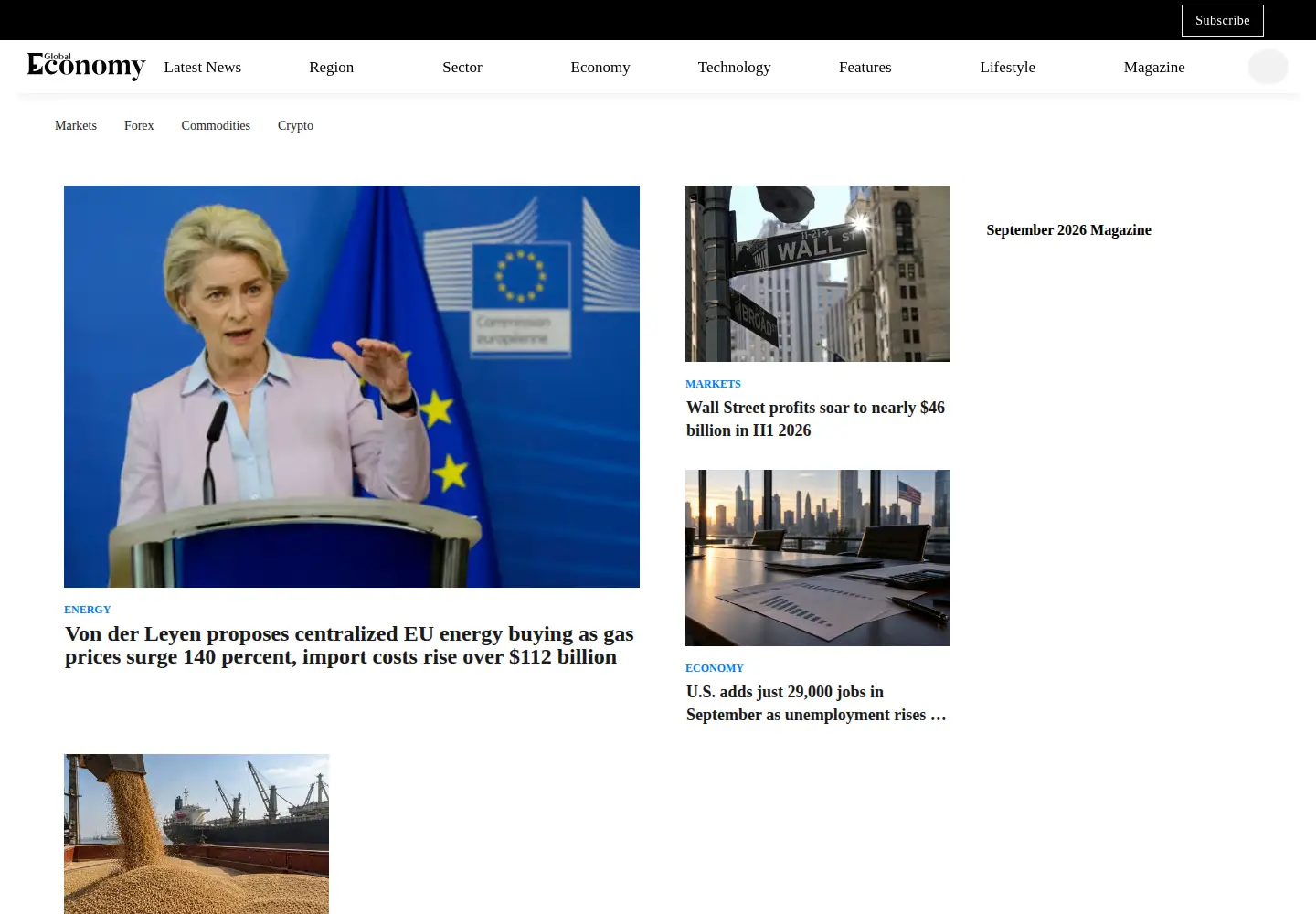
Task: Click the September 2026 Magazine heading
Action: click(x=1069, y=230)
